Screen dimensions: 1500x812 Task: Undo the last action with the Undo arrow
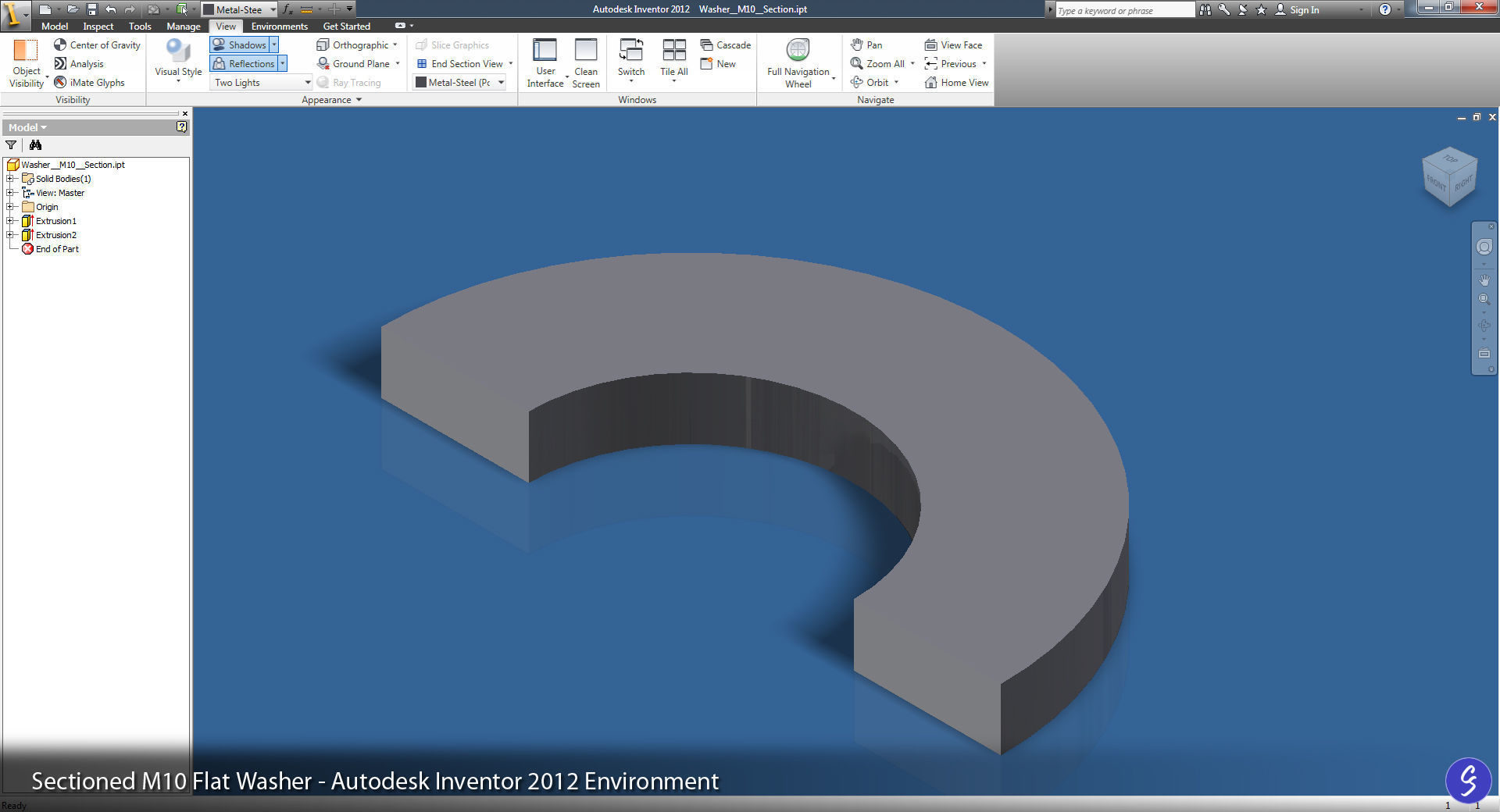tap(111, 9)
